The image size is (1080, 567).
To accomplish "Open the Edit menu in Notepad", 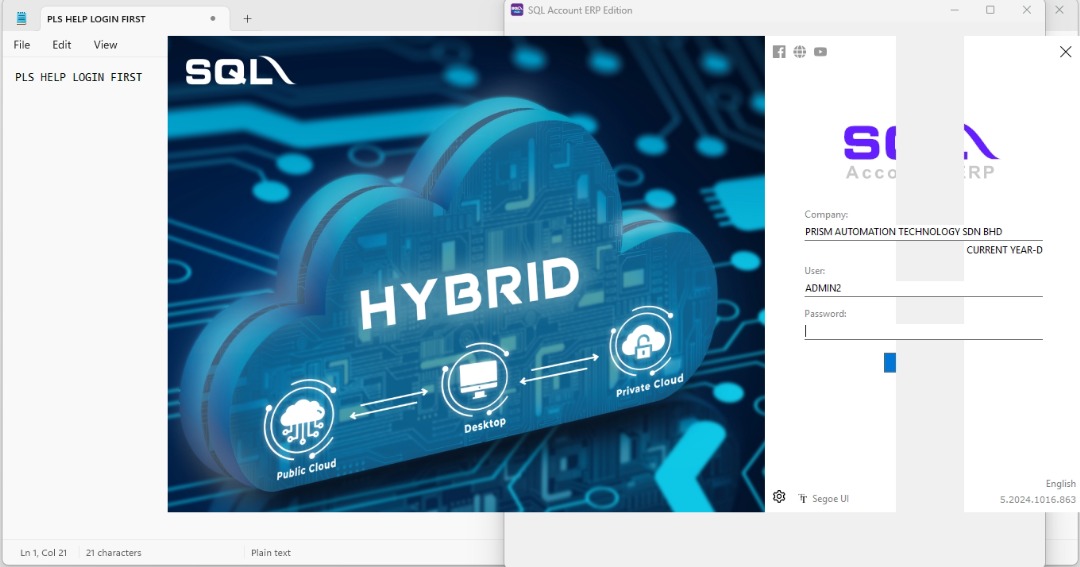I will tap(62, 45).
